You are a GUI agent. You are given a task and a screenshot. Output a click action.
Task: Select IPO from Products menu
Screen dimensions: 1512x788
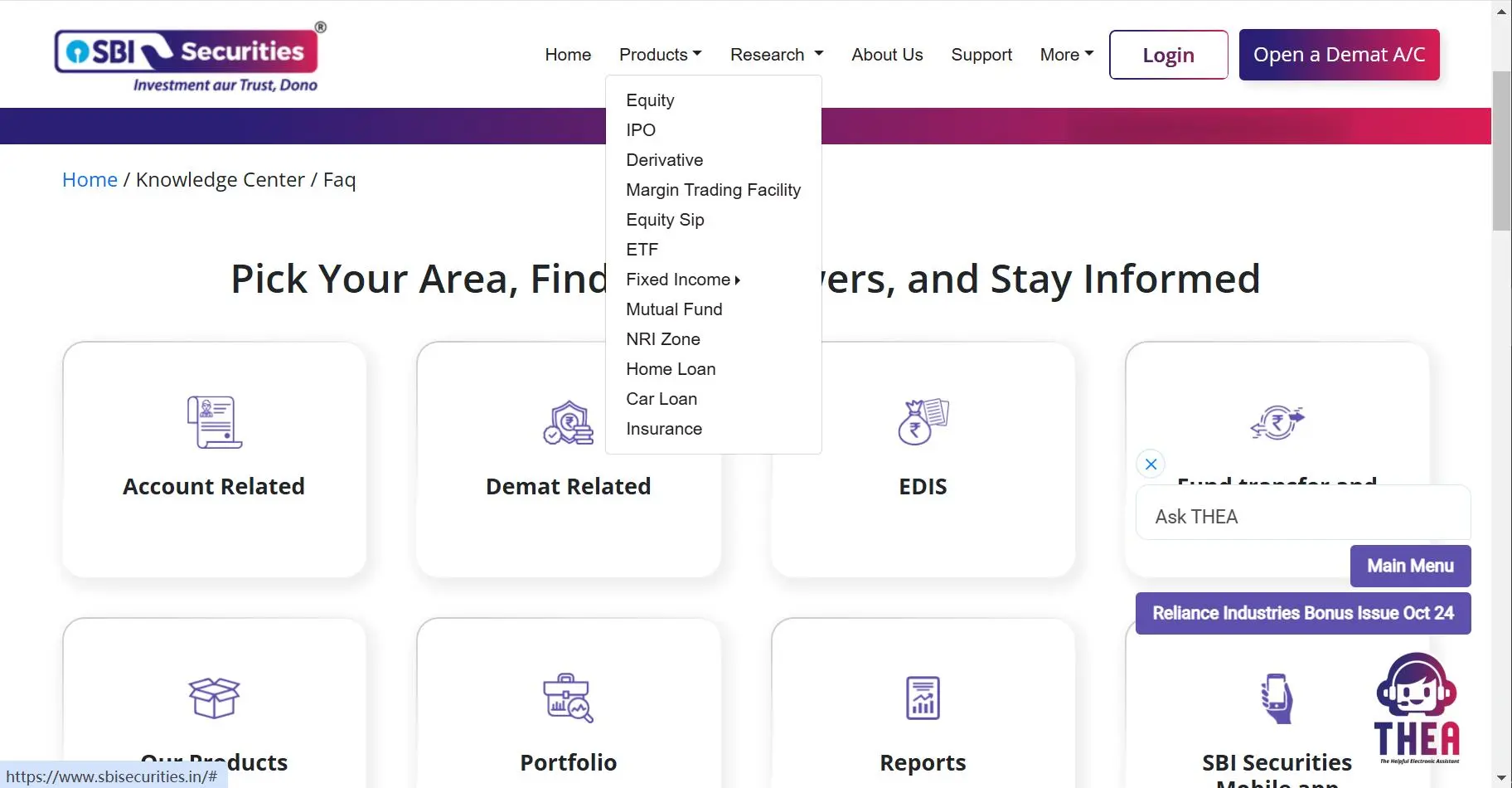641,130
